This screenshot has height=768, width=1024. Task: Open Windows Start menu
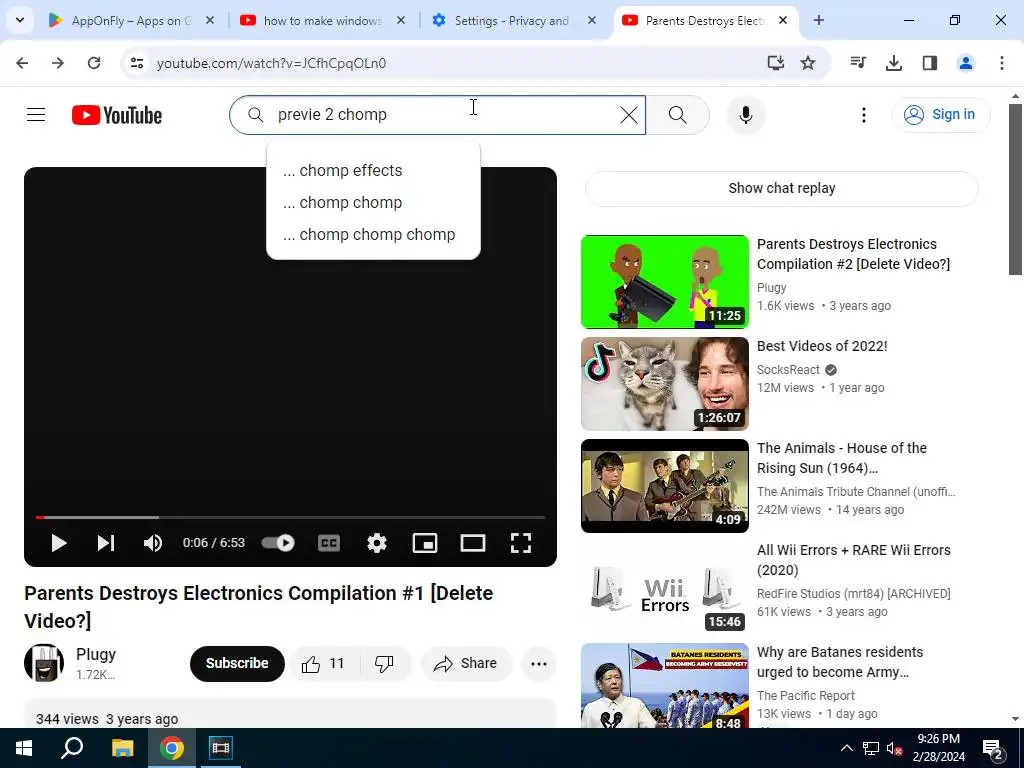24,748
